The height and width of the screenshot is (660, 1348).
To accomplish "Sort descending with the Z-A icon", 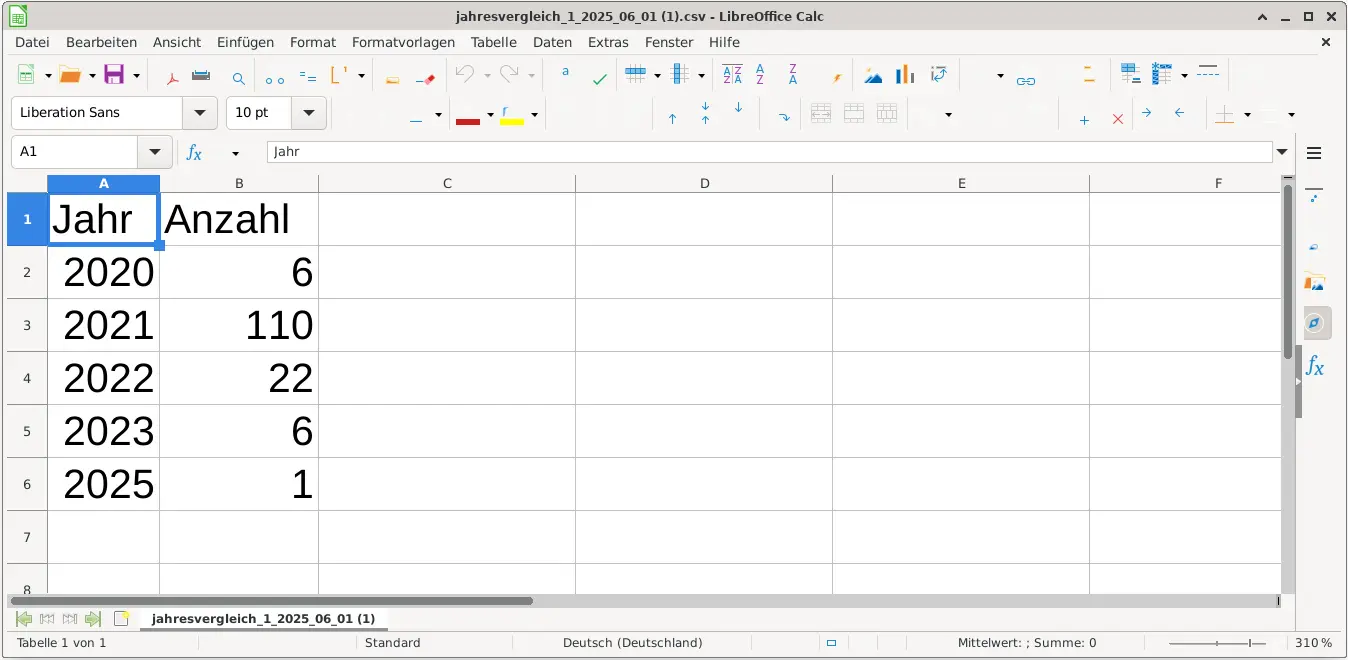I will click(793, 75).
